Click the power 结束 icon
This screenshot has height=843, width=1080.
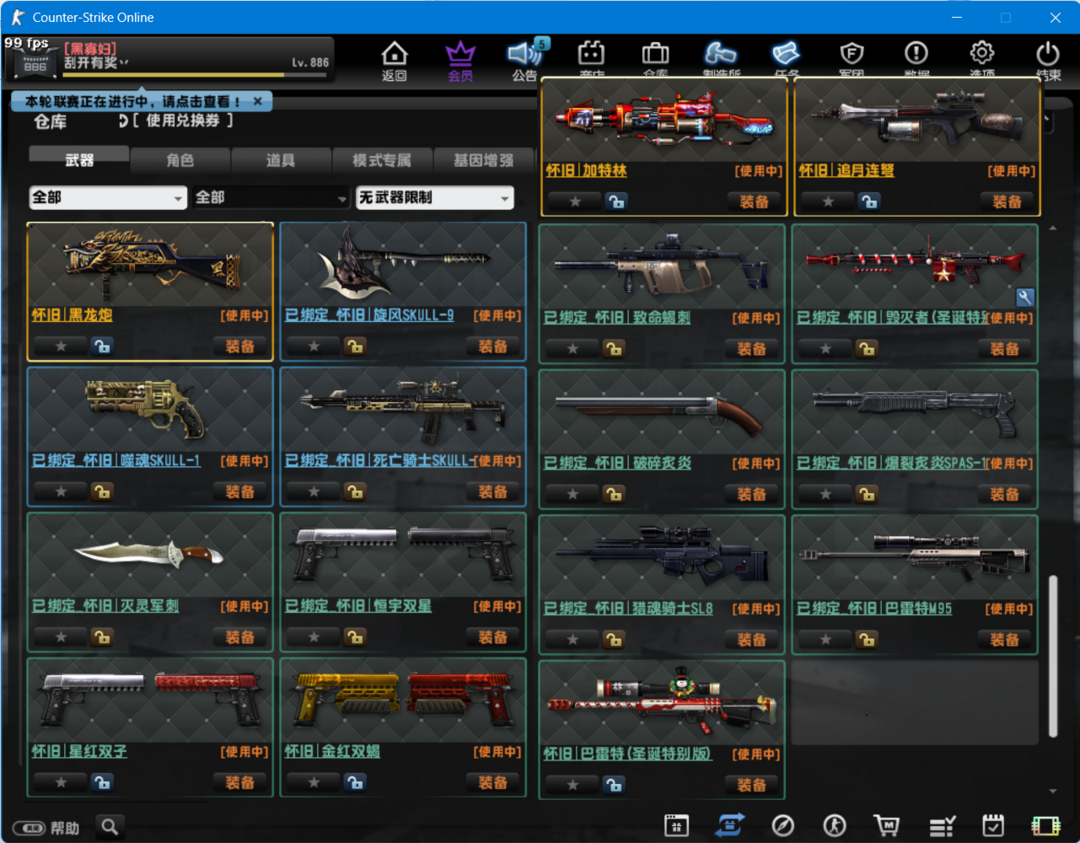pyautogui.click(x=1048, y=54)
